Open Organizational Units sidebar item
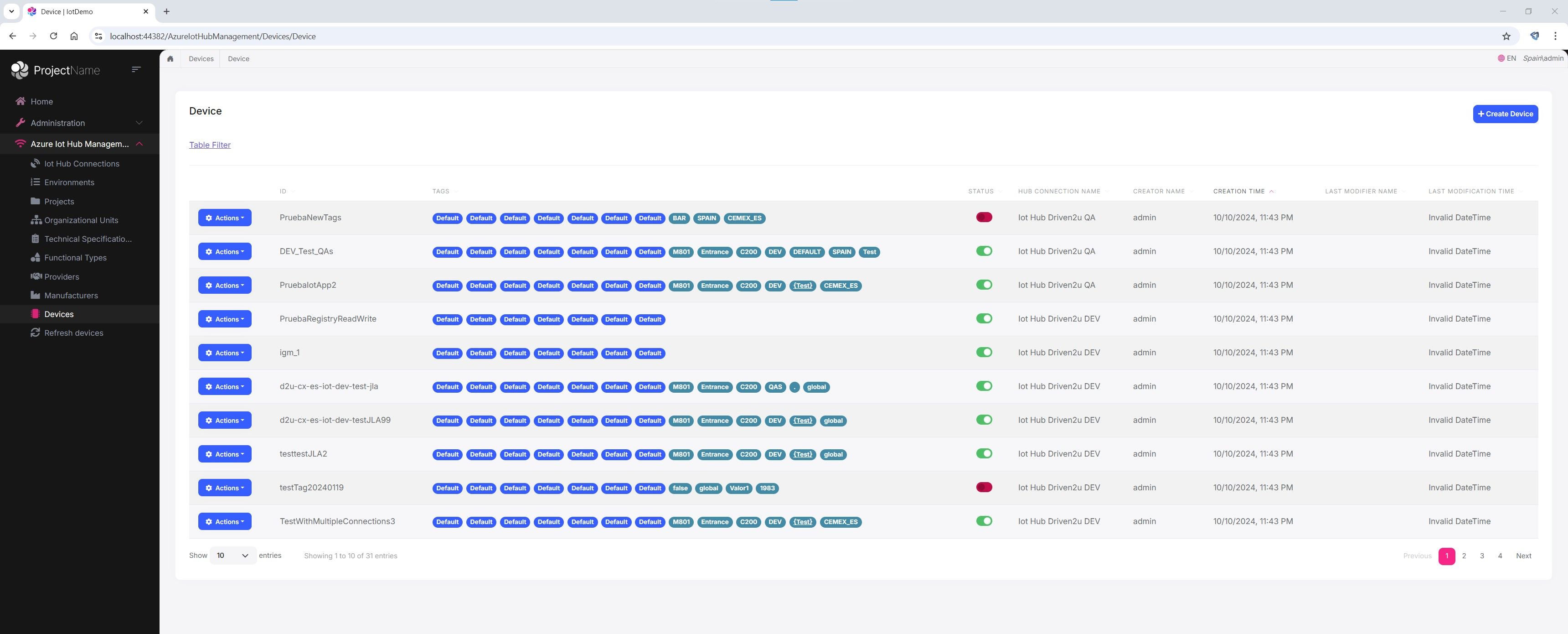This screenshot has height=634, width=1568. pyautogui.click(x=81, y=220)
